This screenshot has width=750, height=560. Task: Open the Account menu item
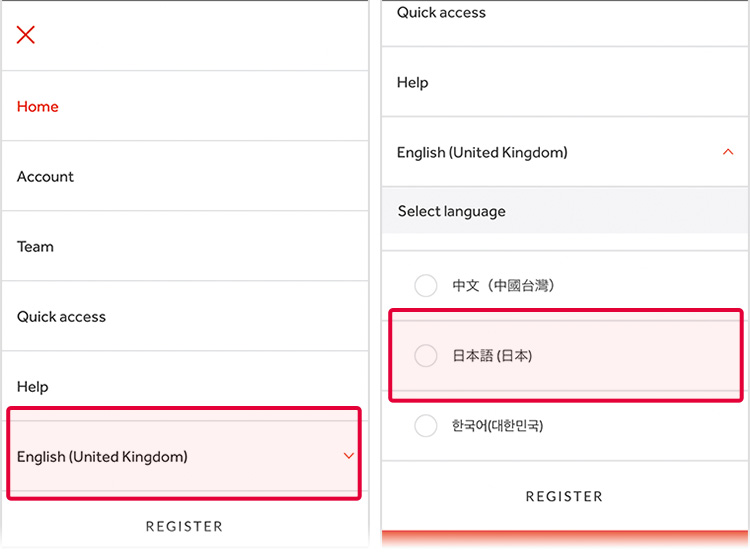coord(185,176)
